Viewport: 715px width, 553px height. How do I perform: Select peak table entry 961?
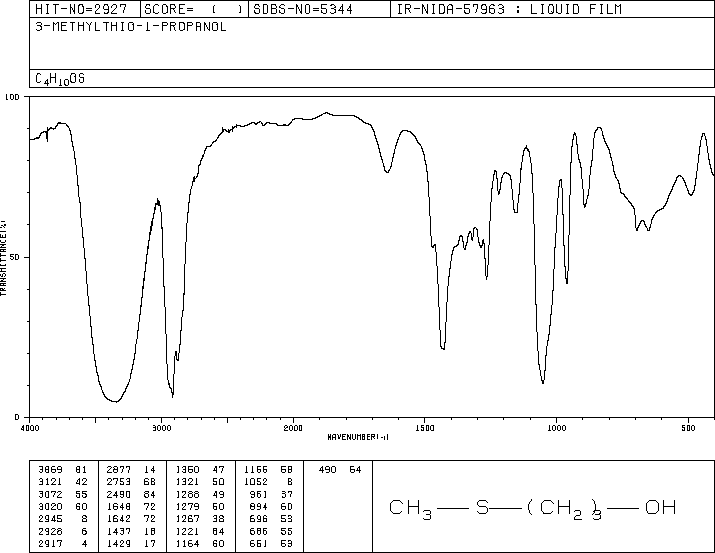click(x=259, y=494)
